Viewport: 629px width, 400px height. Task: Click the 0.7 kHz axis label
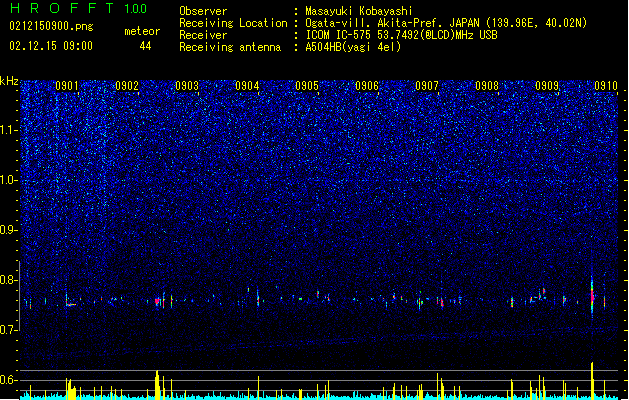pyautogui.click(x=8, y=330)
